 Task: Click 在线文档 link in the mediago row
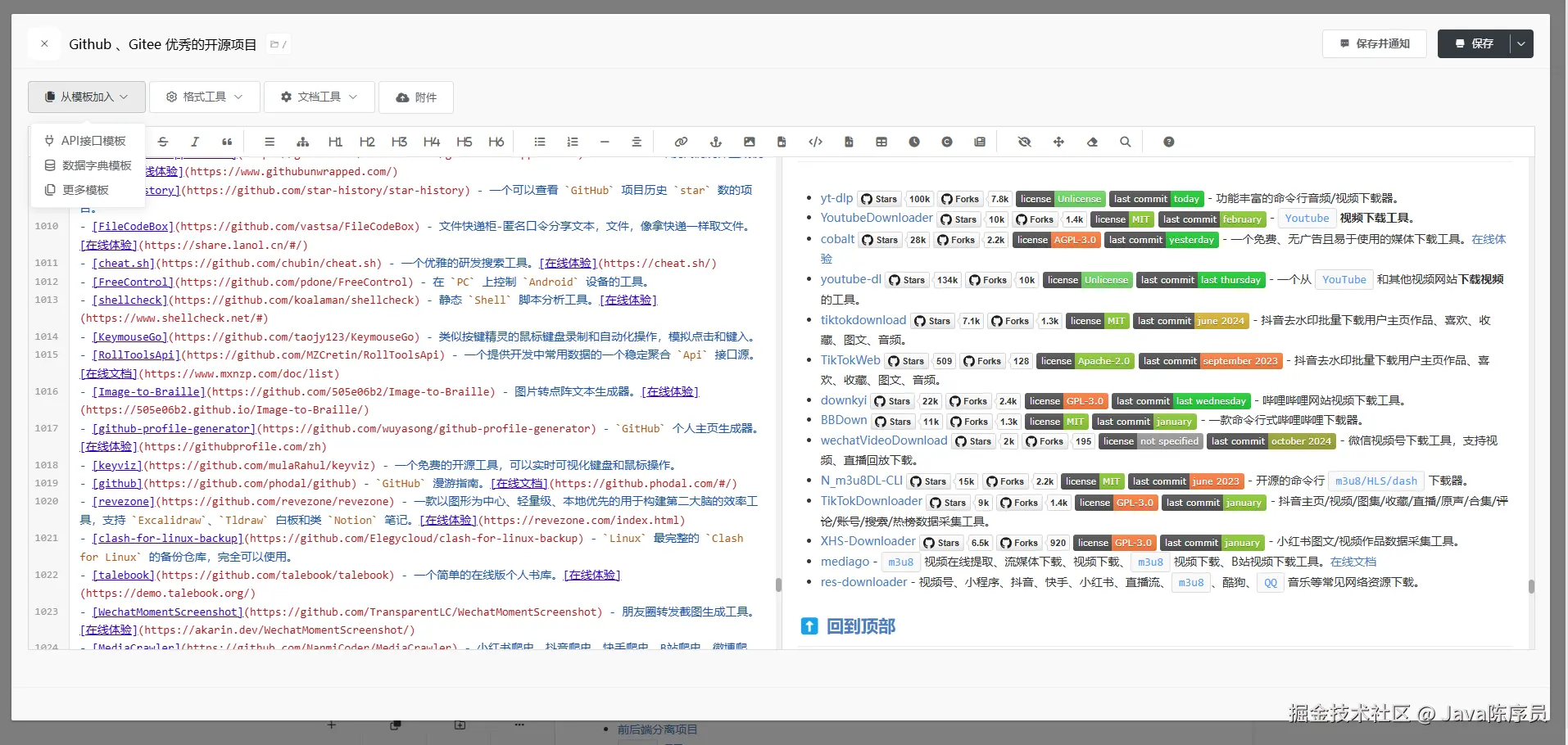pyautogui.click(x=1353, y=562)
